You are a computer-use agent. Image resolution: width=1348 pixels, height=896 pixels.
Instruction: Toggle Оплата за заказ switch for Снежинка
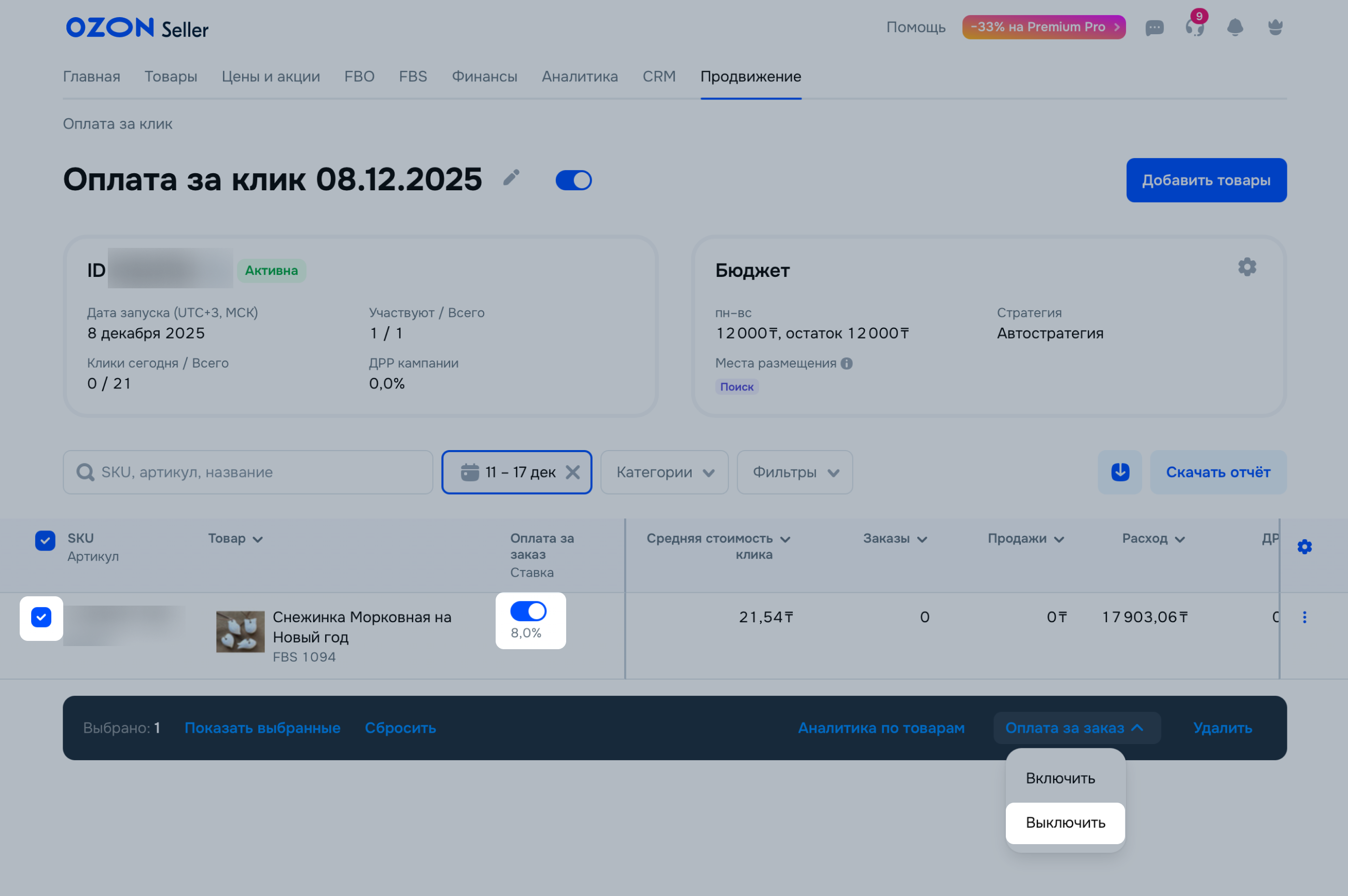528,611
